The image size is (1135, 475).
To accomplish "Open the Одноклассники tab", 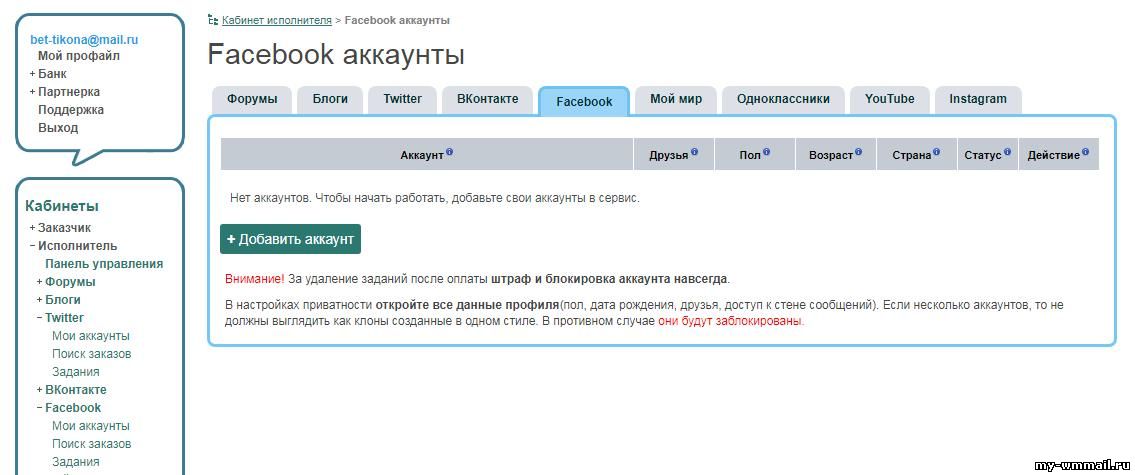I will pyautogui.click(x=783, y=100).
